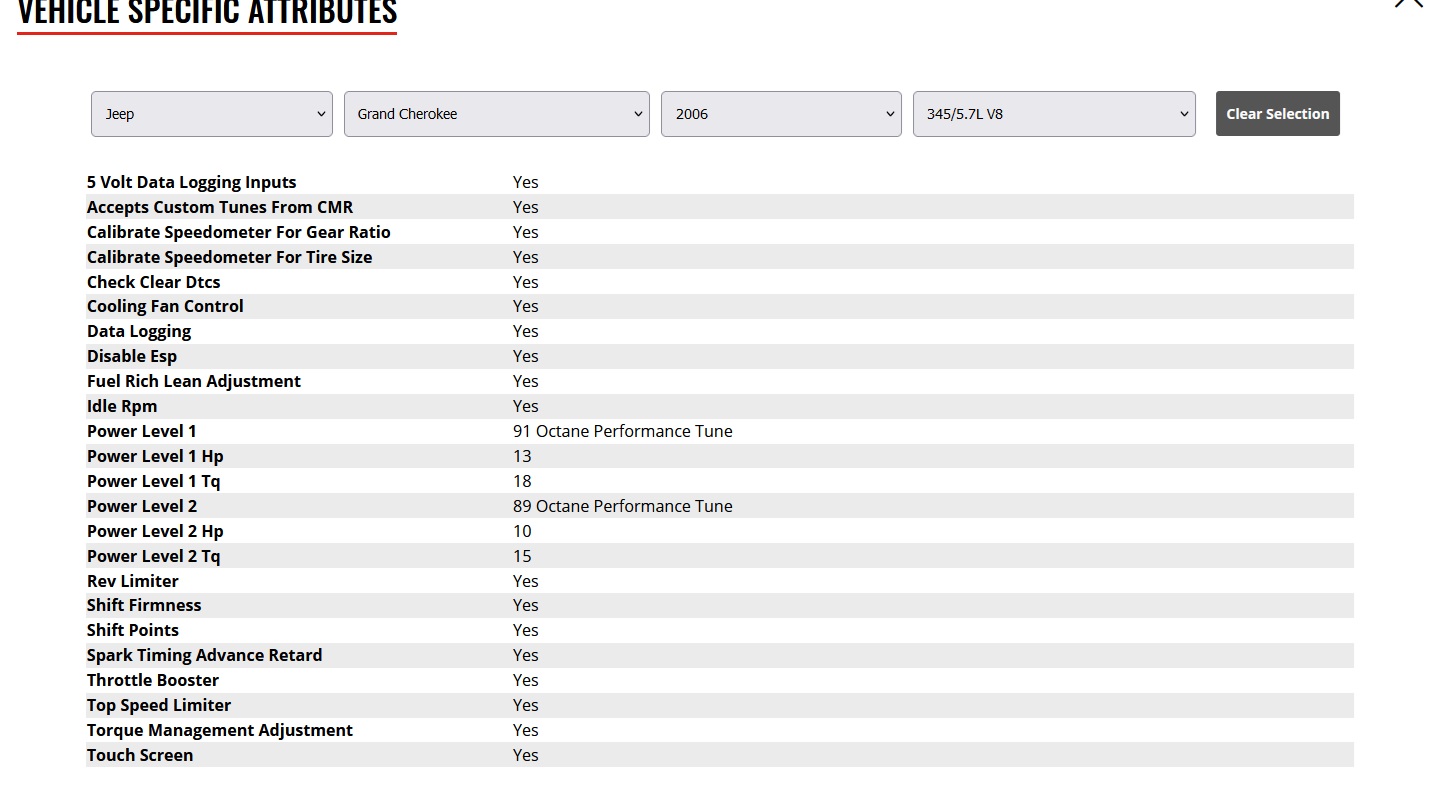Click '91 Octane Performance Tune' value
This screenshot has height=809, width=1437.
click(x=623, y=431)
